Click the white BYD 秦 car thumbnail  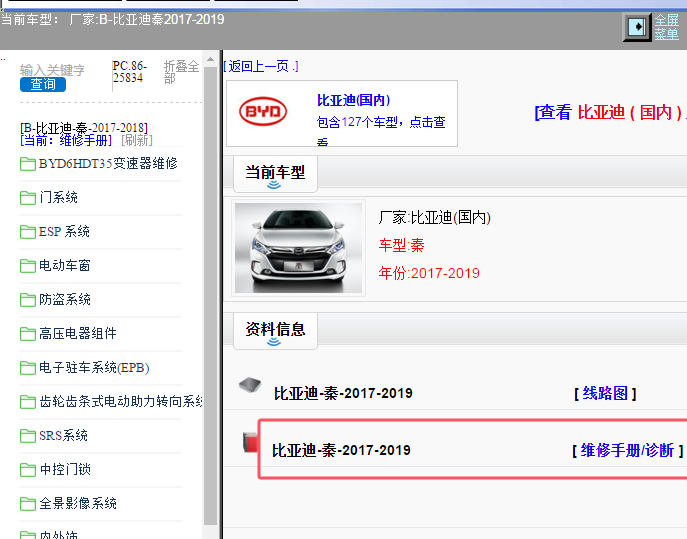tap(298, 248)
